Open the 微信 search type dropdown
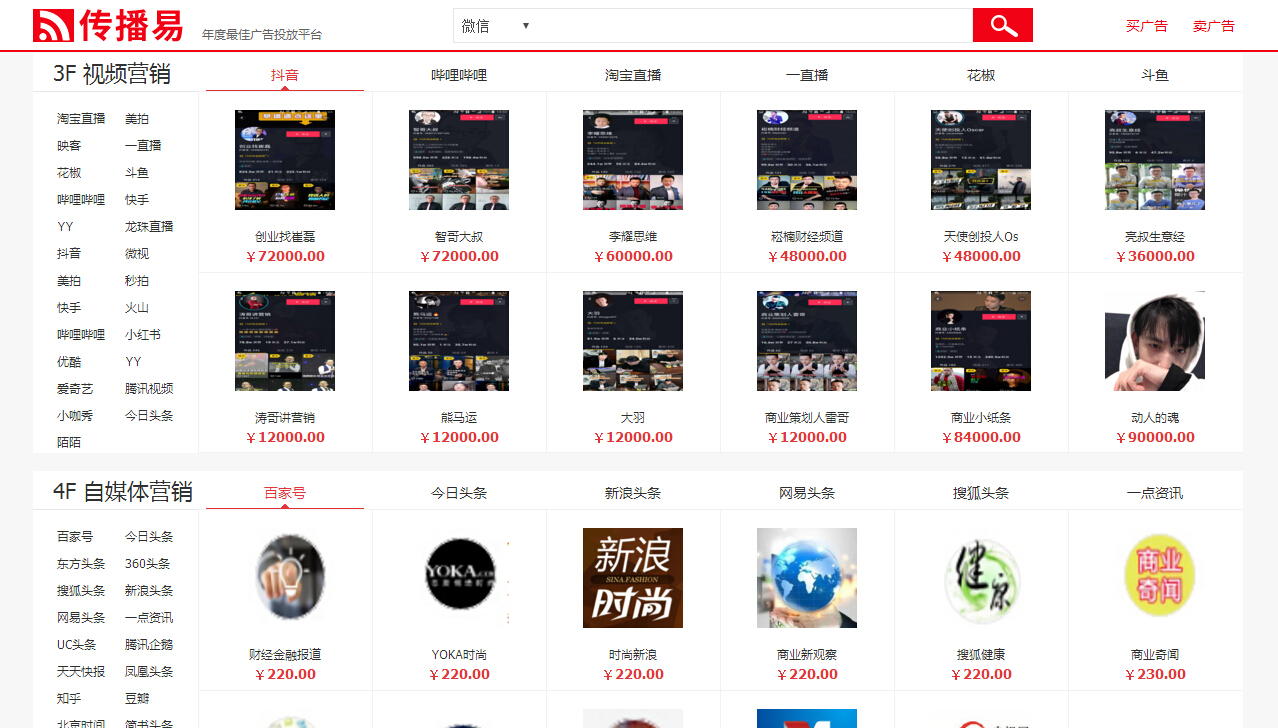Image resolution: width=1278 pixels, height=728 pixels. click(x=495, y=26)
